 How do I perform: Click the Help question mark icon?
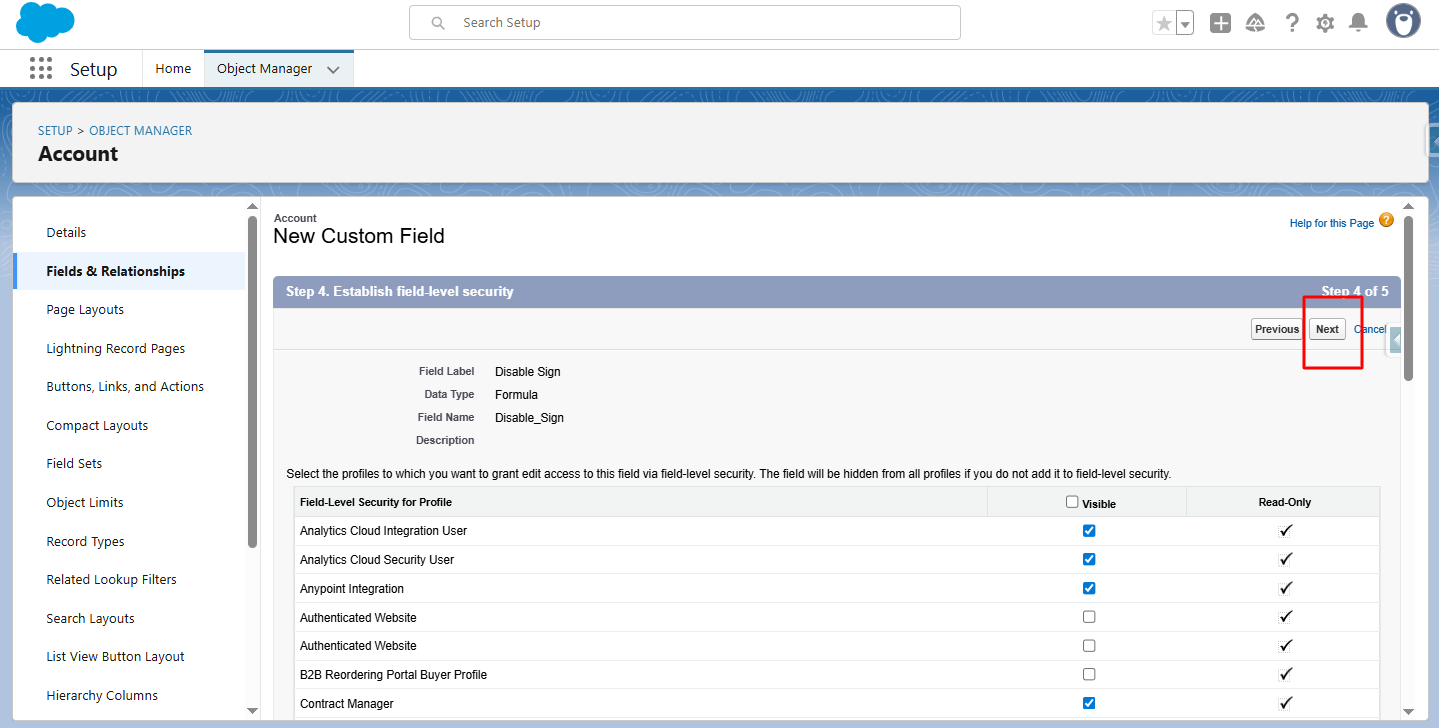pyautogui.click(x=1292, y=23)
